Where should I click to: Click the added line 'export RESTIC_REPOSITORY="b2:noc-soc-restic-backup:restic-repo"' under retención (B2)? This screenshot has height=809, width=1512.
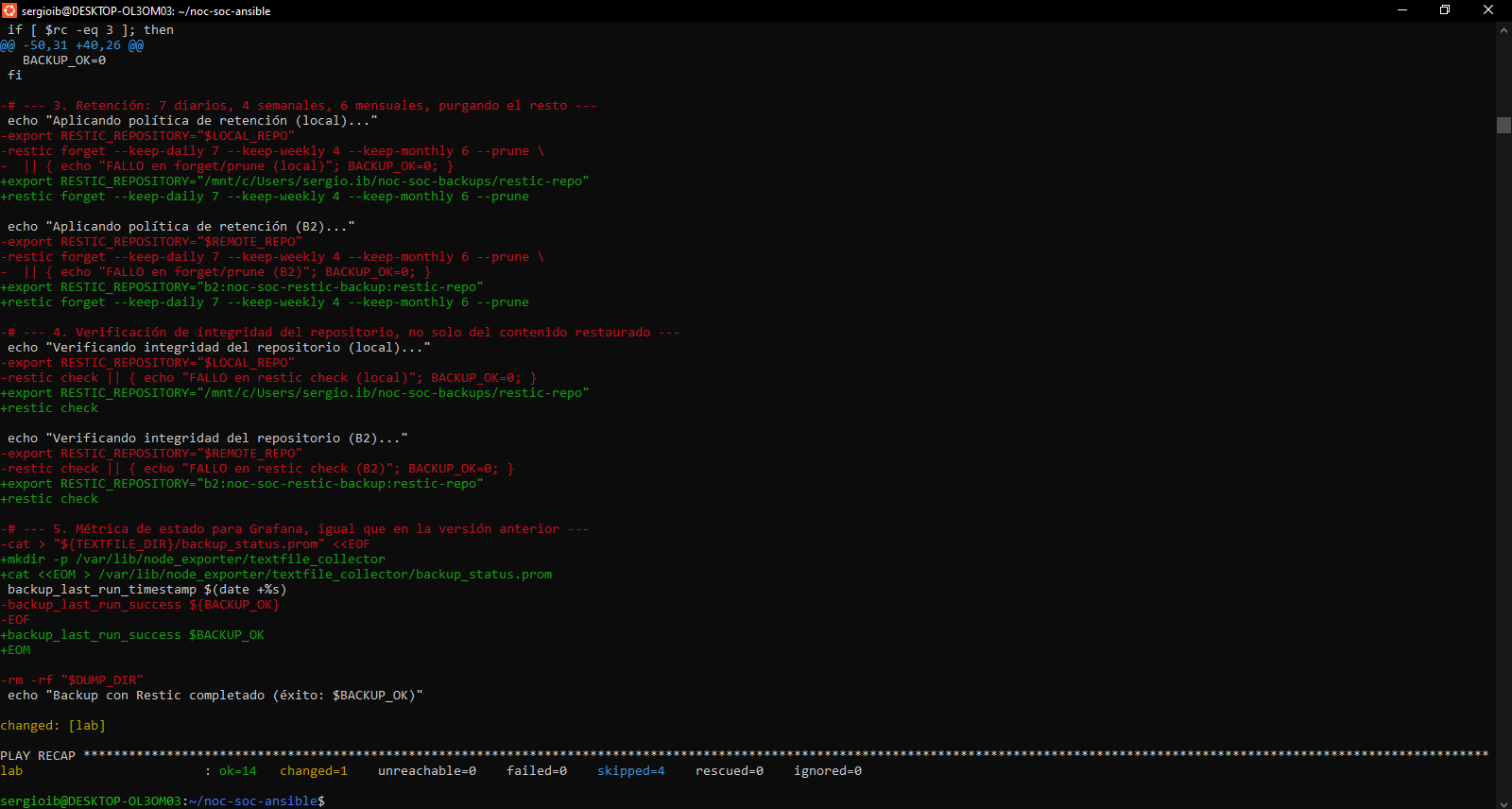242,287
